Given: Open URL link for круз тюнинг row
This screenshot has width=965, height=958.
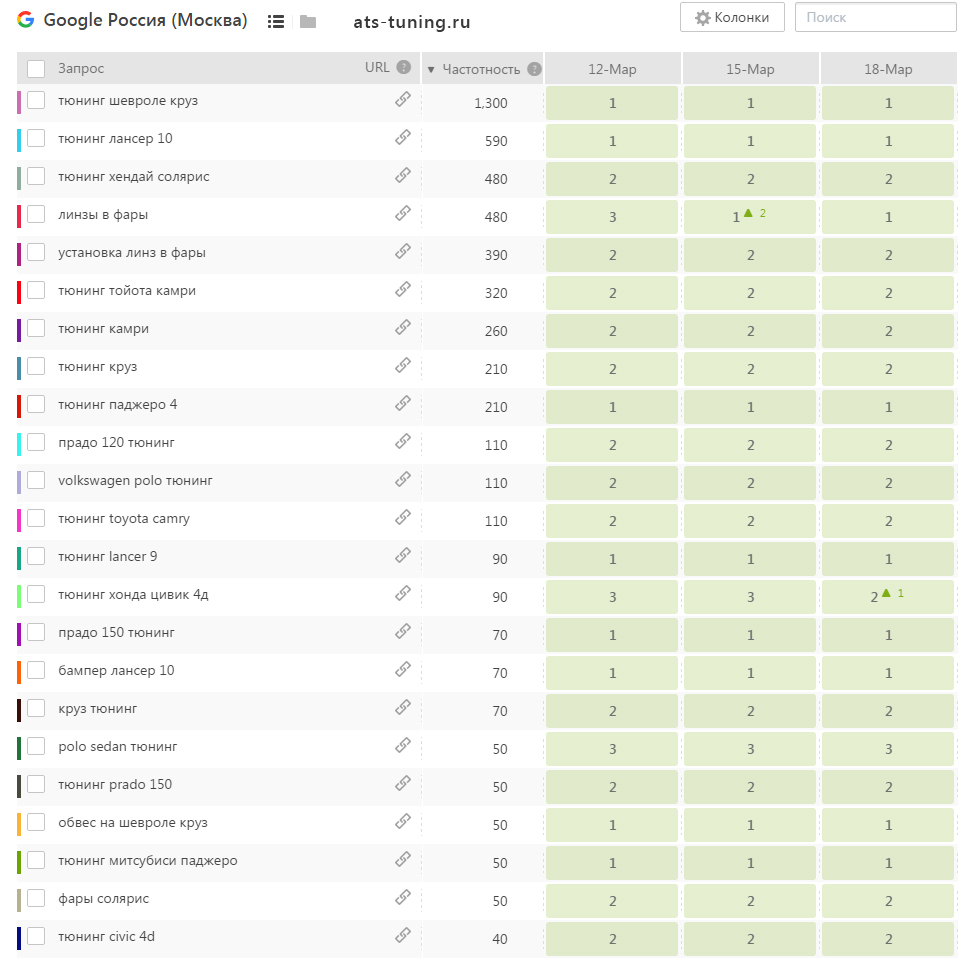Looking at the screenshot, I should click(403, 708).
